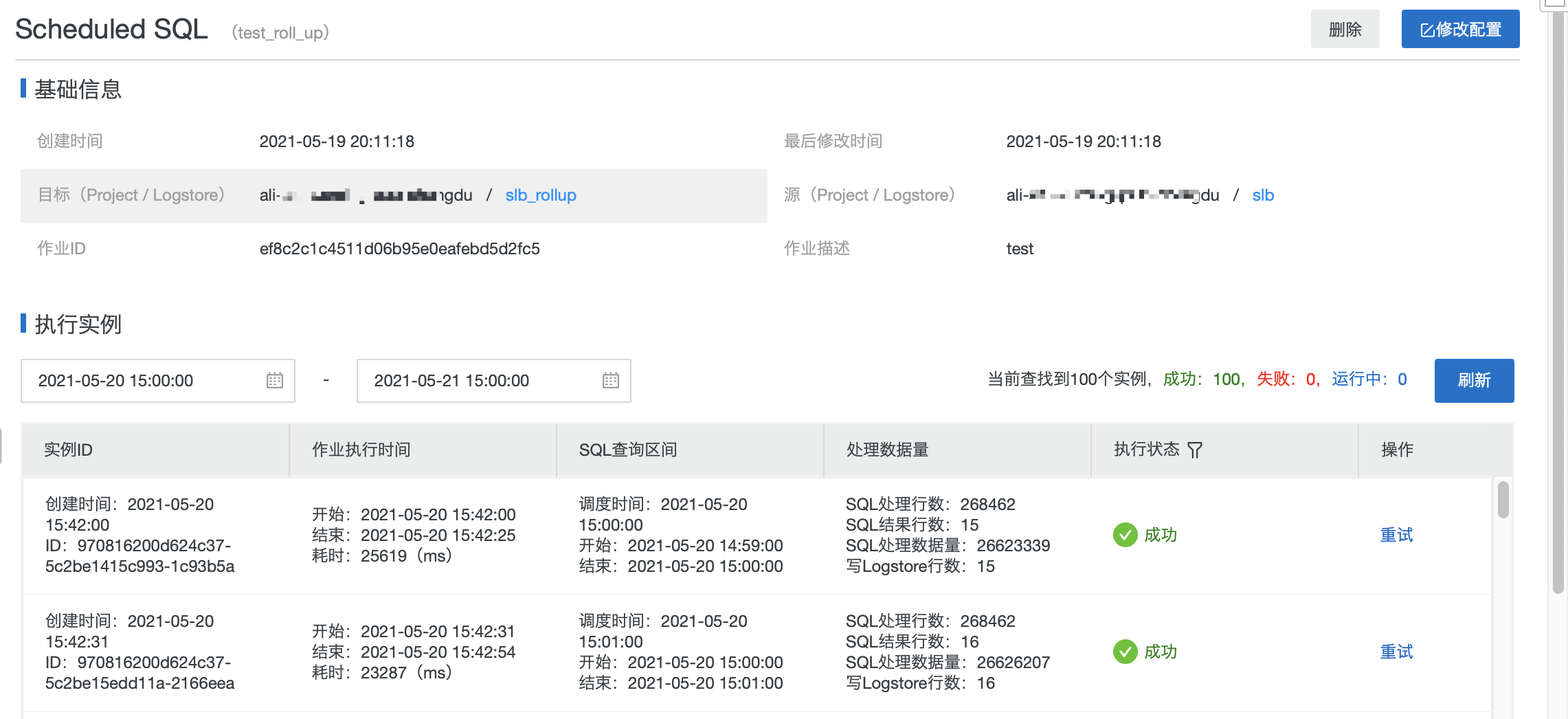Click success check icon in the 15:42:00 row

click(x=1125, y=535)
